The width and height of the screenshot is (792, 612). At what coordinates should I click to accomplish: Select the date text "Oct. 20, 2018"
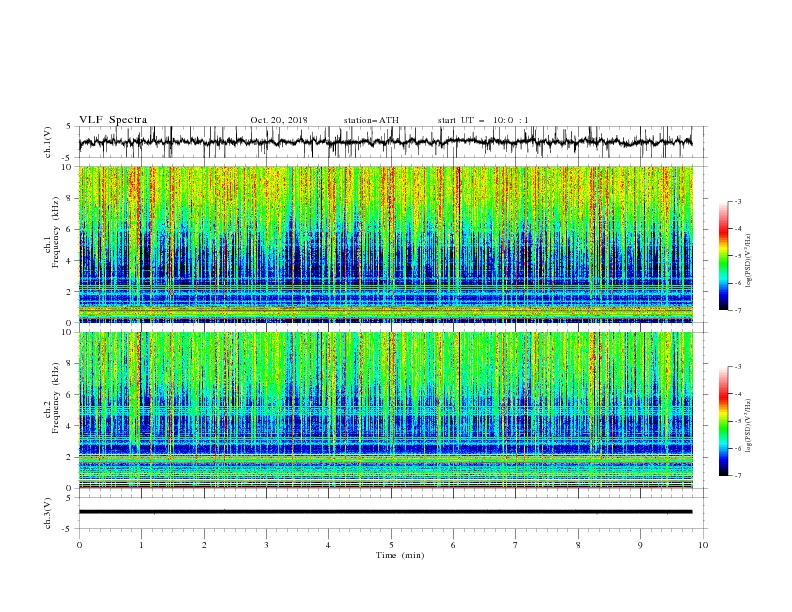pyautogui.click(x=279, y=120)
